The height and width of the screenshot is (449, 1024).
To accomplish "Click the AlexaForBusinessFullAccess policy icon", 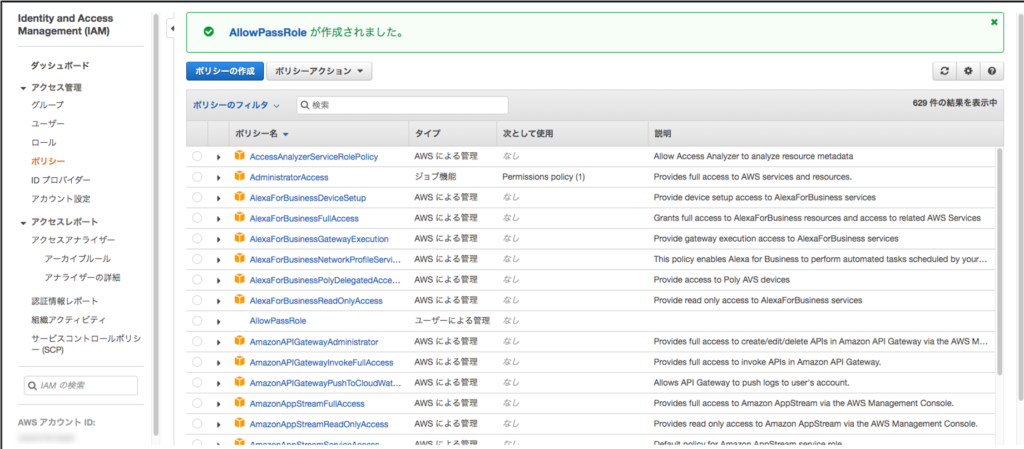I will pyautogui.click(x=239, y=217).
